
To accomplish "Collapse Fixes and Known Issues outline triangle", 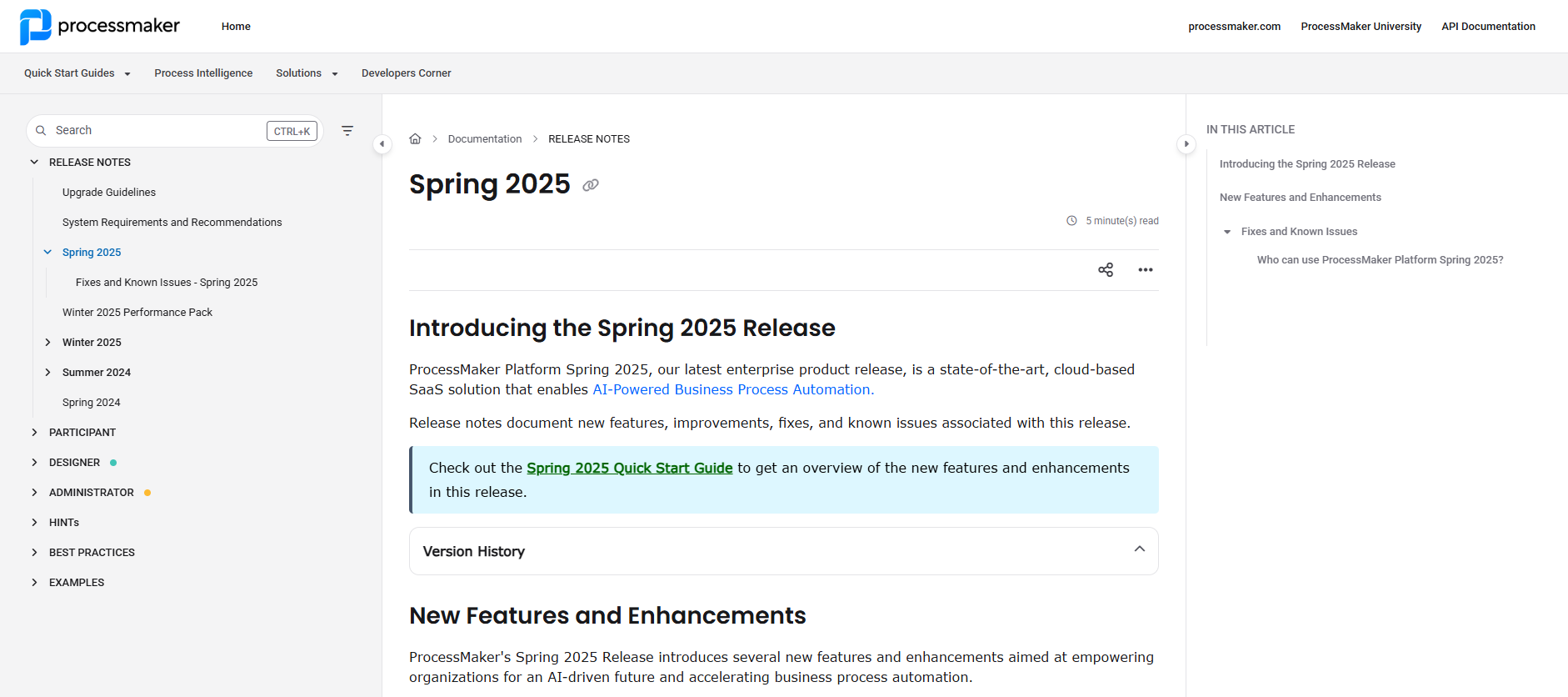I will pyautogui.click(x=1227, y=232).
